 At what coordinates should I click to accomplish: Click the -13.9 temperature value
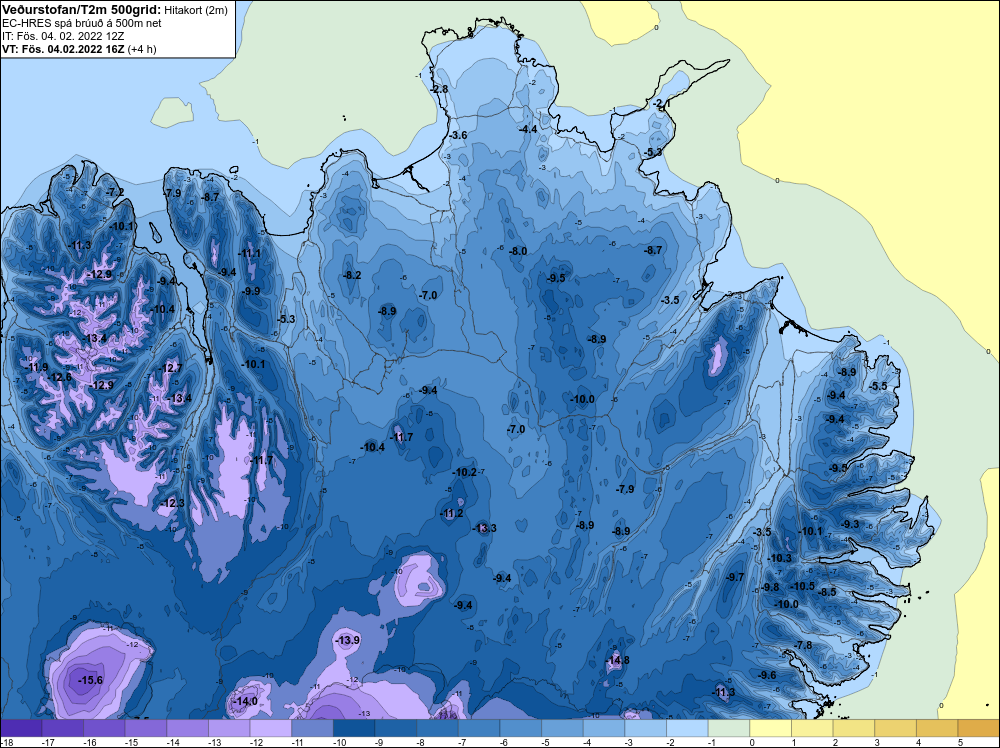click(348, 640)
